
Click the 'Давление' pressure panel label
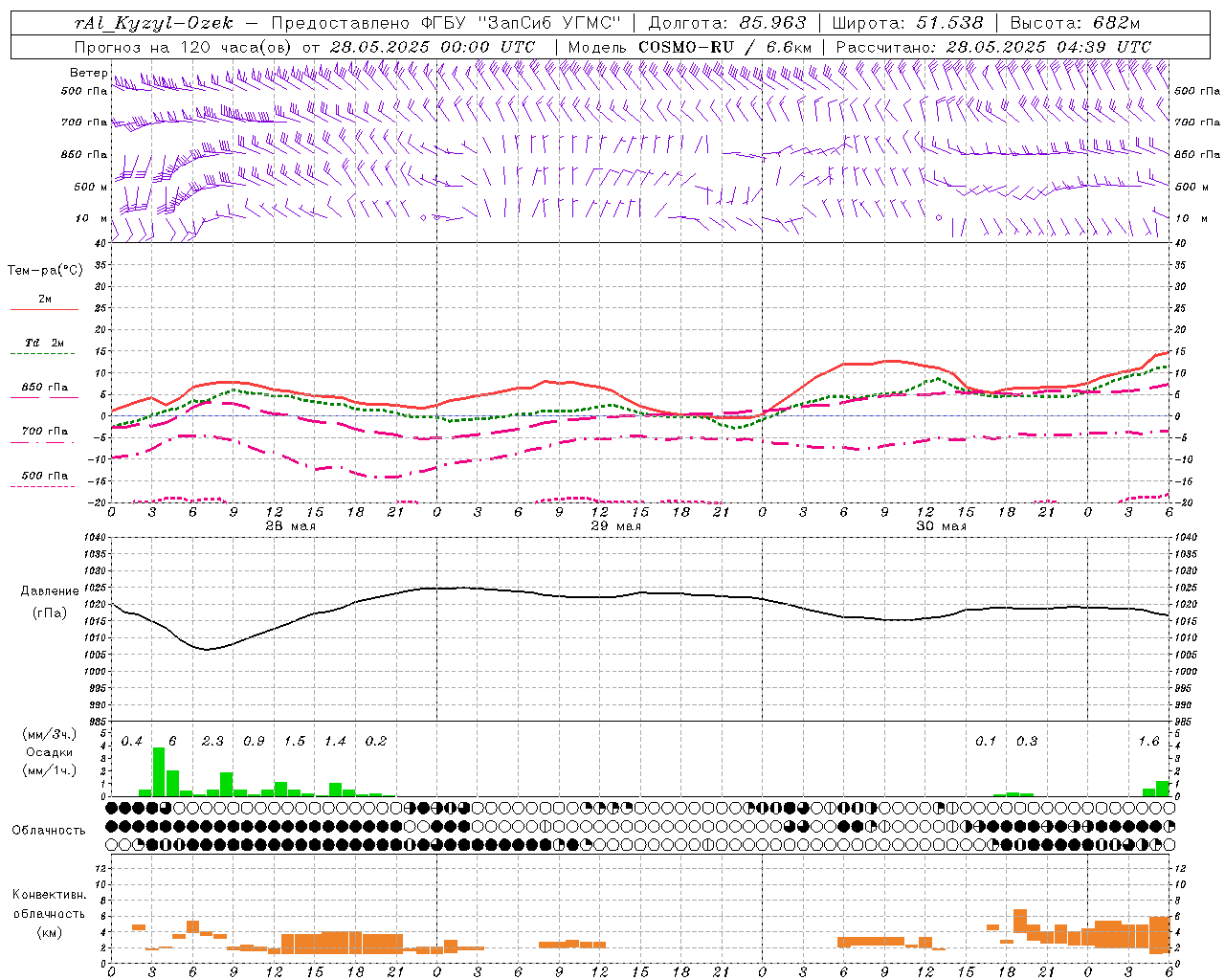coord(50,591)
